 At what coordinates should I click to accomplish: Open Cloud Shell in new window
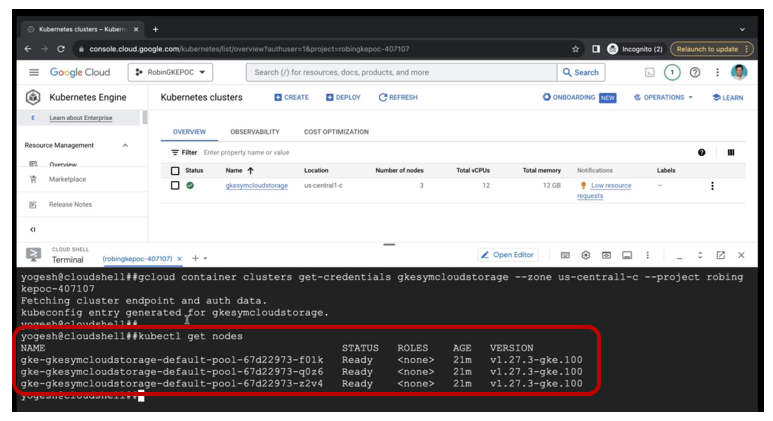point(721,255)
